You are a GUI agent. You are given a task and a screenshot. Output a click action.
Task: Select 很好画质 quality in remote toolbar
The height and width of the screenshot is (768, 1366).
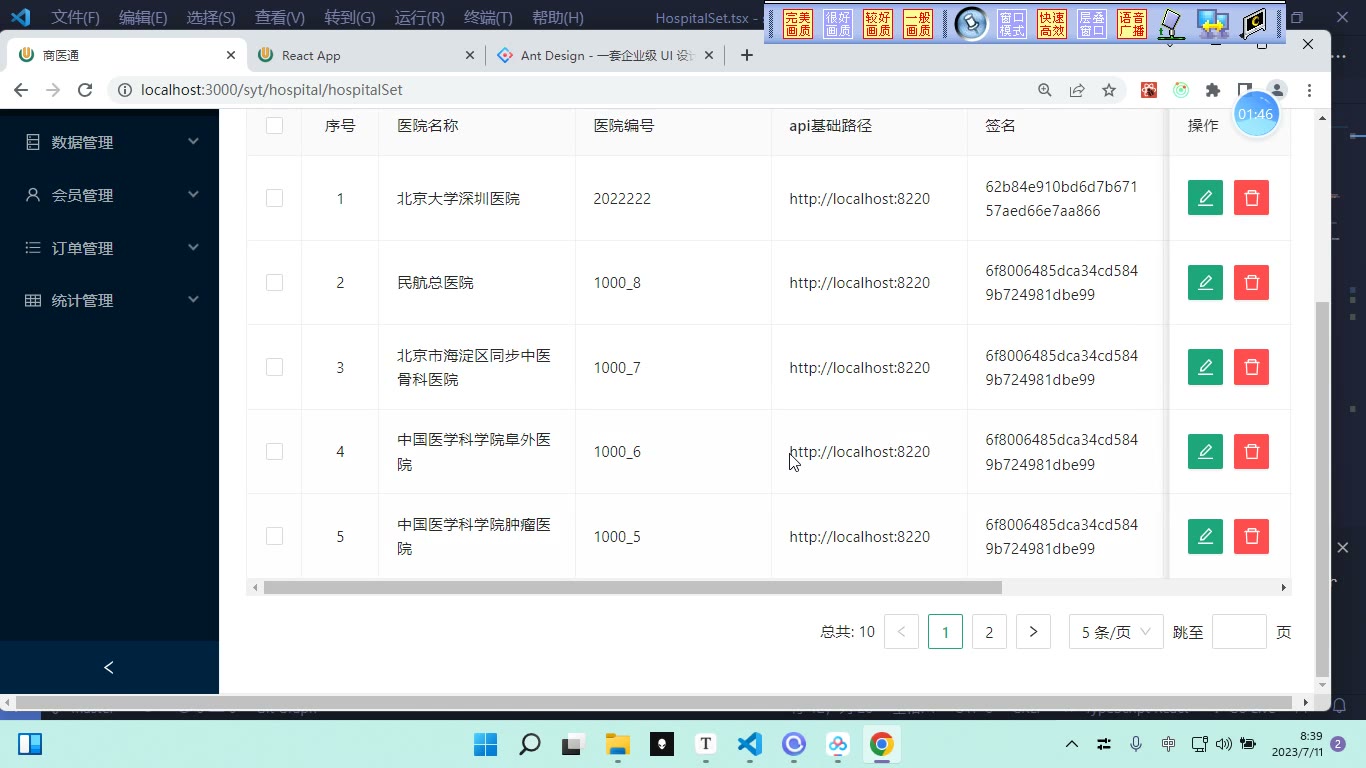pyautogui.click(x=838, y=24)
